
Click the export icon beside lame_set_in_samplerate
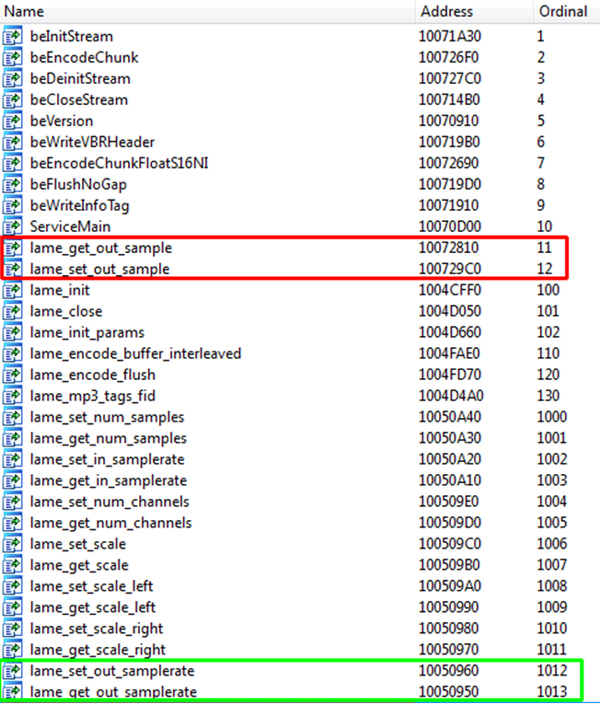click(x=13, y=459)
